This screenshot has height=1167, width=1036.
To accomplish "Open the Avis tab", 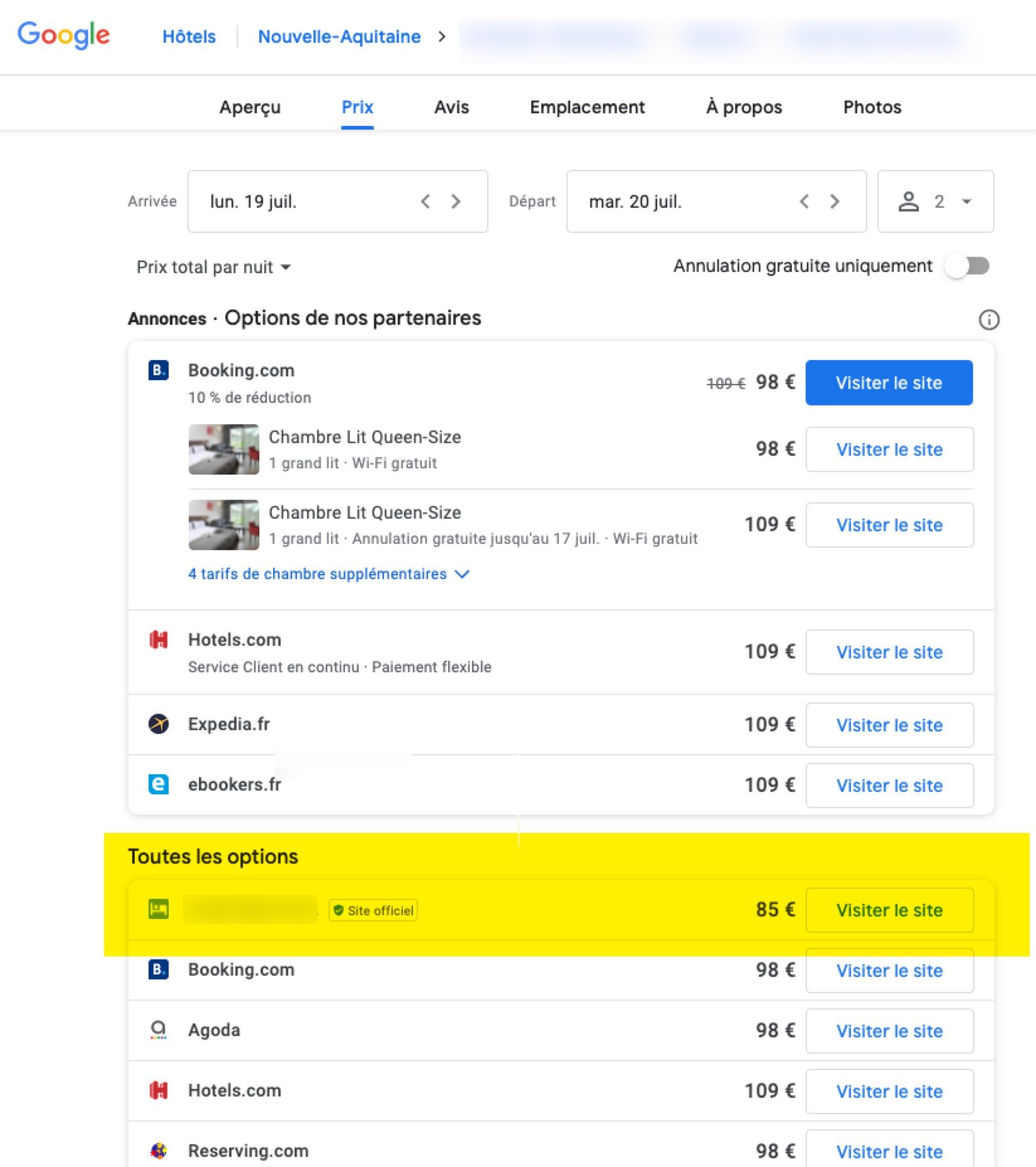I will pyautogui.click(x=451, y=107).
